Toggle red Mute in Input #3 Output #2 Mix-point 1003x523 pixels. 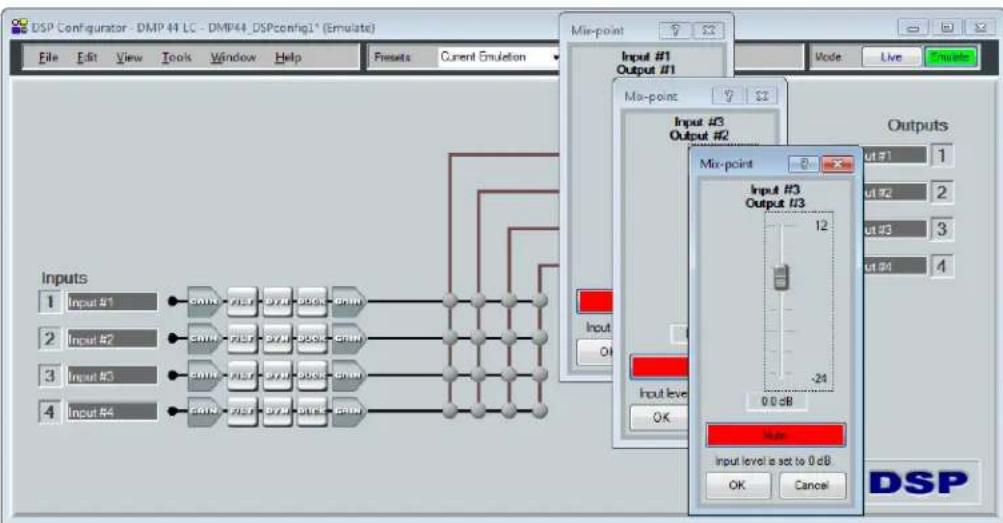pyautogui.click(x=659, y=367)
